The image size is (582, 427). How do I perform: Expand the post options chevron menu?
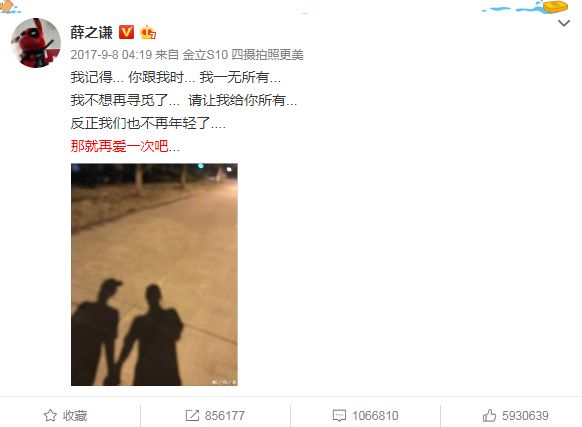(564, 23)
